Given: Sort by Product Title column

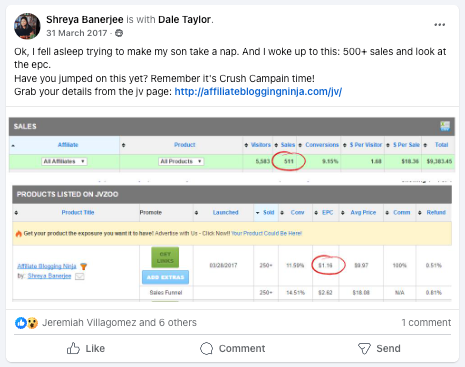Looking at the screenshot, I should (x=78, y=212).
